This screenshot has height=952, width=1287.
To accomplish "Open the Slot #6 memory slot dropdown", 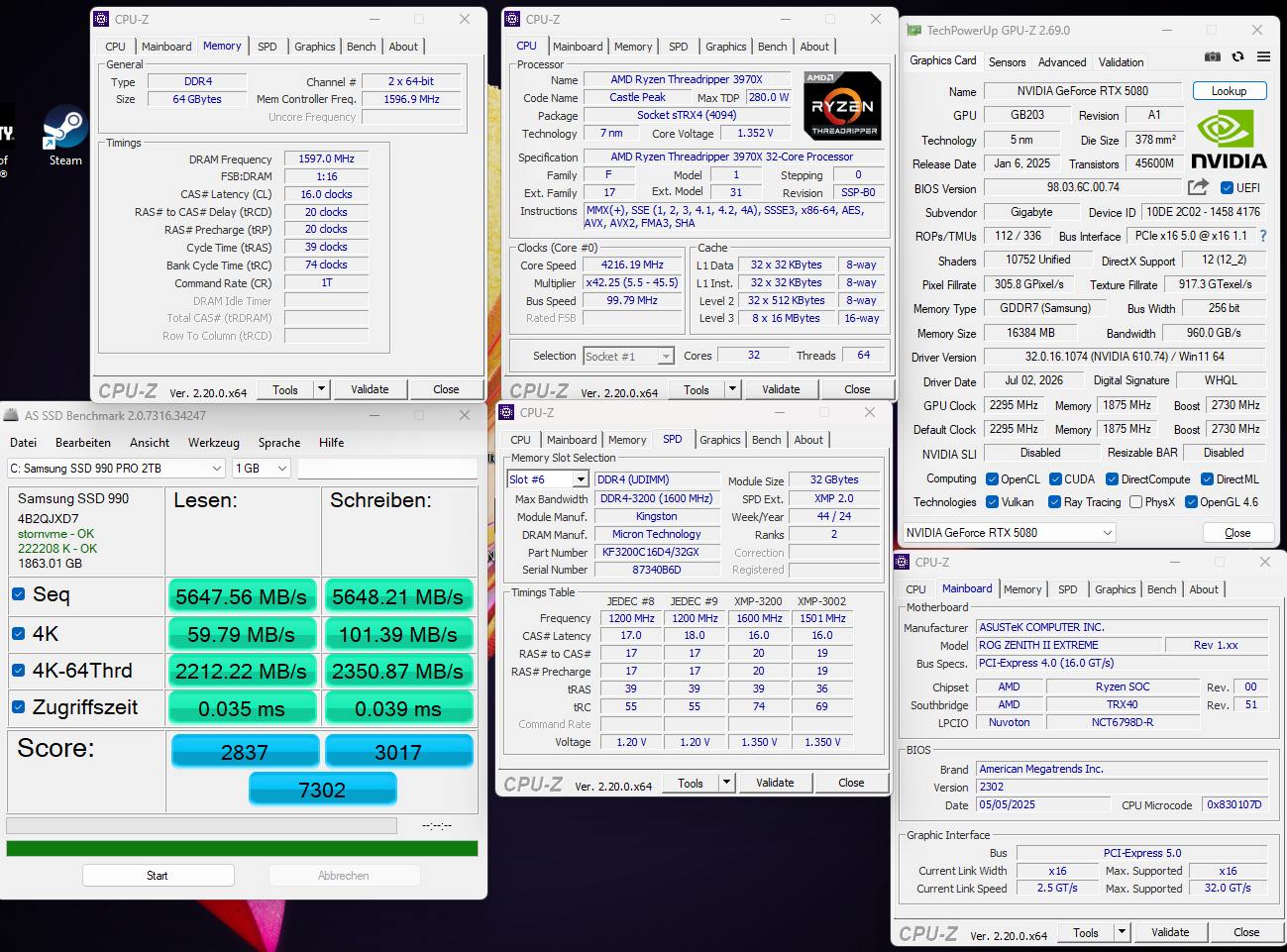I will [x=548, y=479].
